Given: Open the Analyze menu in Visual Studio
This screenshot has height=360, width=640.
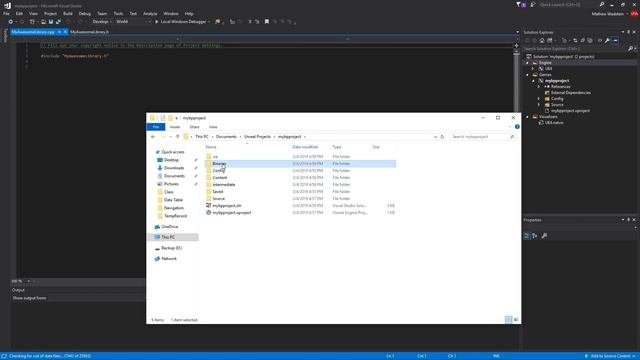Looking at the screenshot, I should pos(150,13).
